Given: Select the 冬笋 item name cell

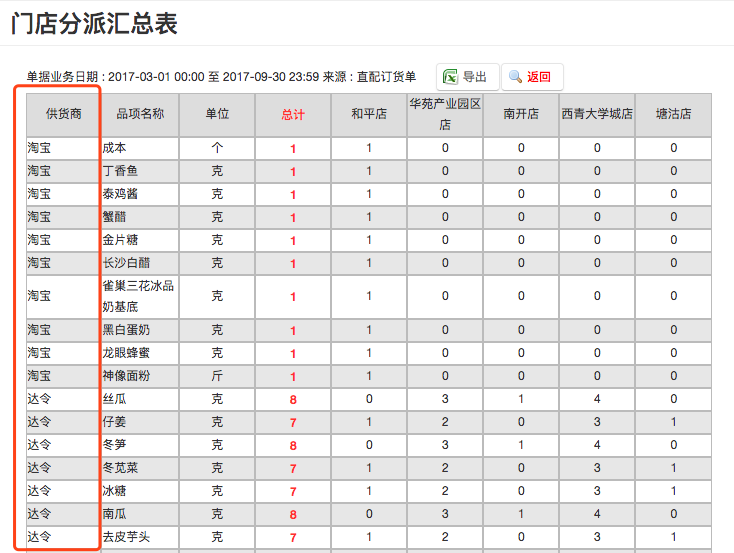Looking at the screenshot, I should coord(140,445).
